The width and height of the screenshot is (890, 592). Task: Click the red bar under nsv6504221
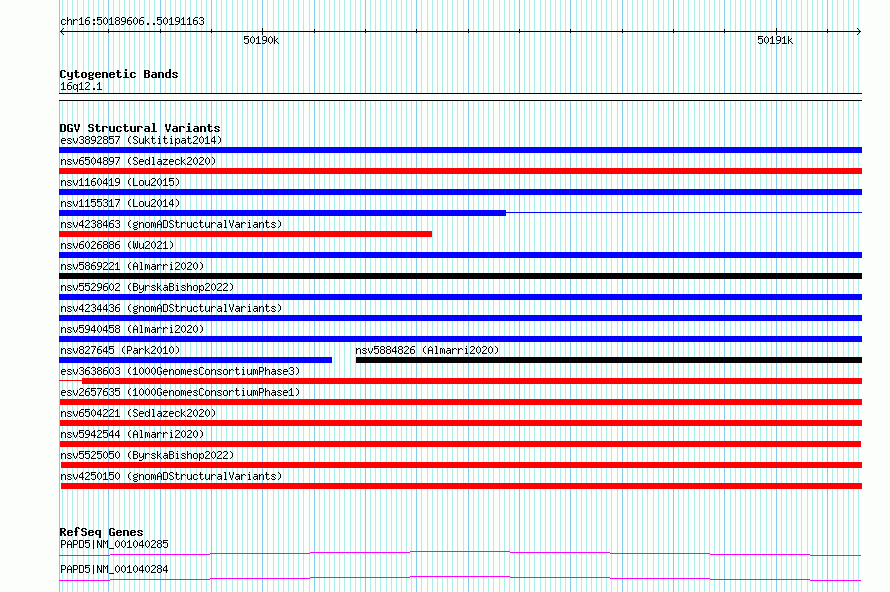click(x=460, y=423)
